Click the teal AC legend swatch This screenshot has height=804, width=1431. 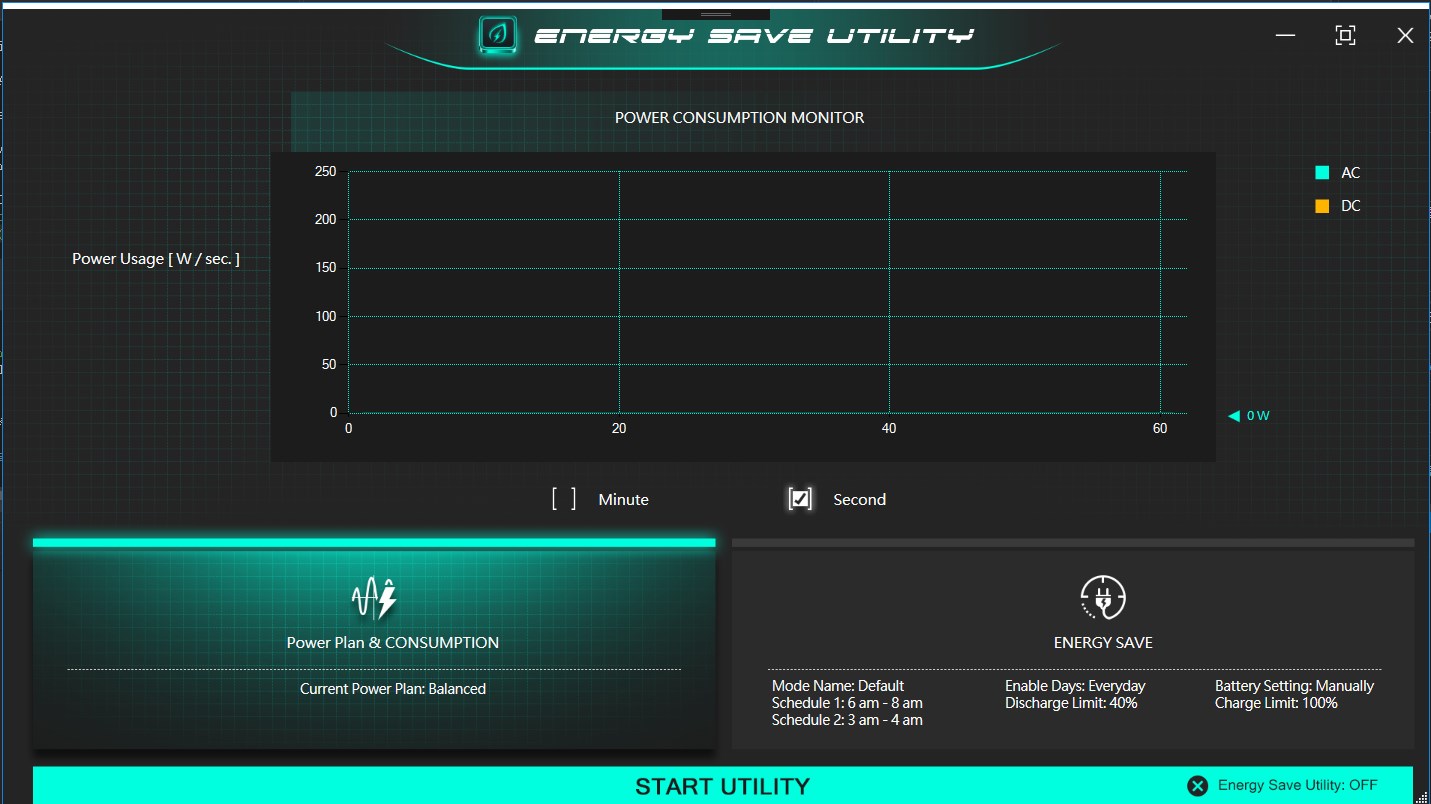pyautogui.click(x=1322, y=173)
